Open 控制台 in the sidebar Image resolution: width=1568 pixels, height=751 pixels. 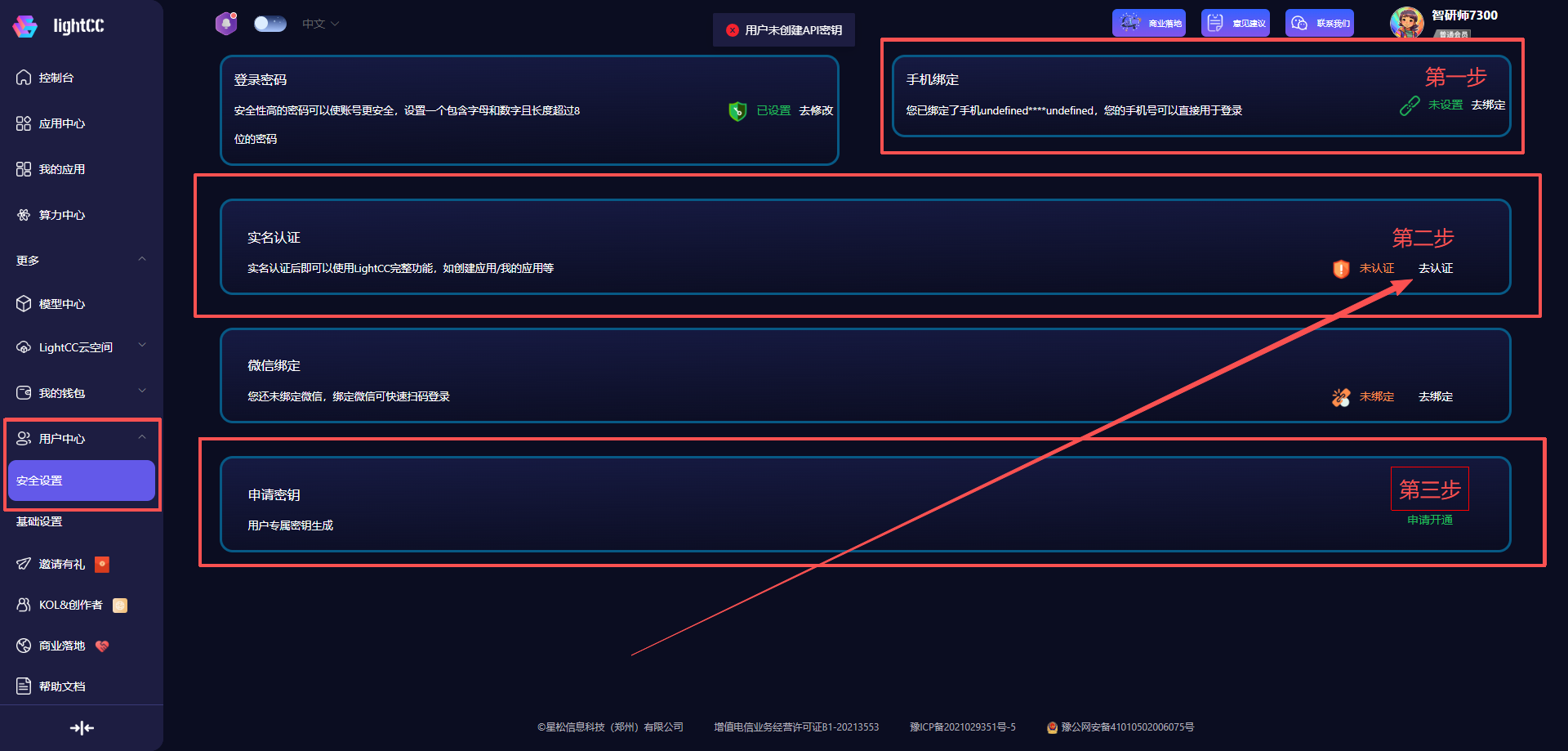pyautogui.click(x=56, y=78)
